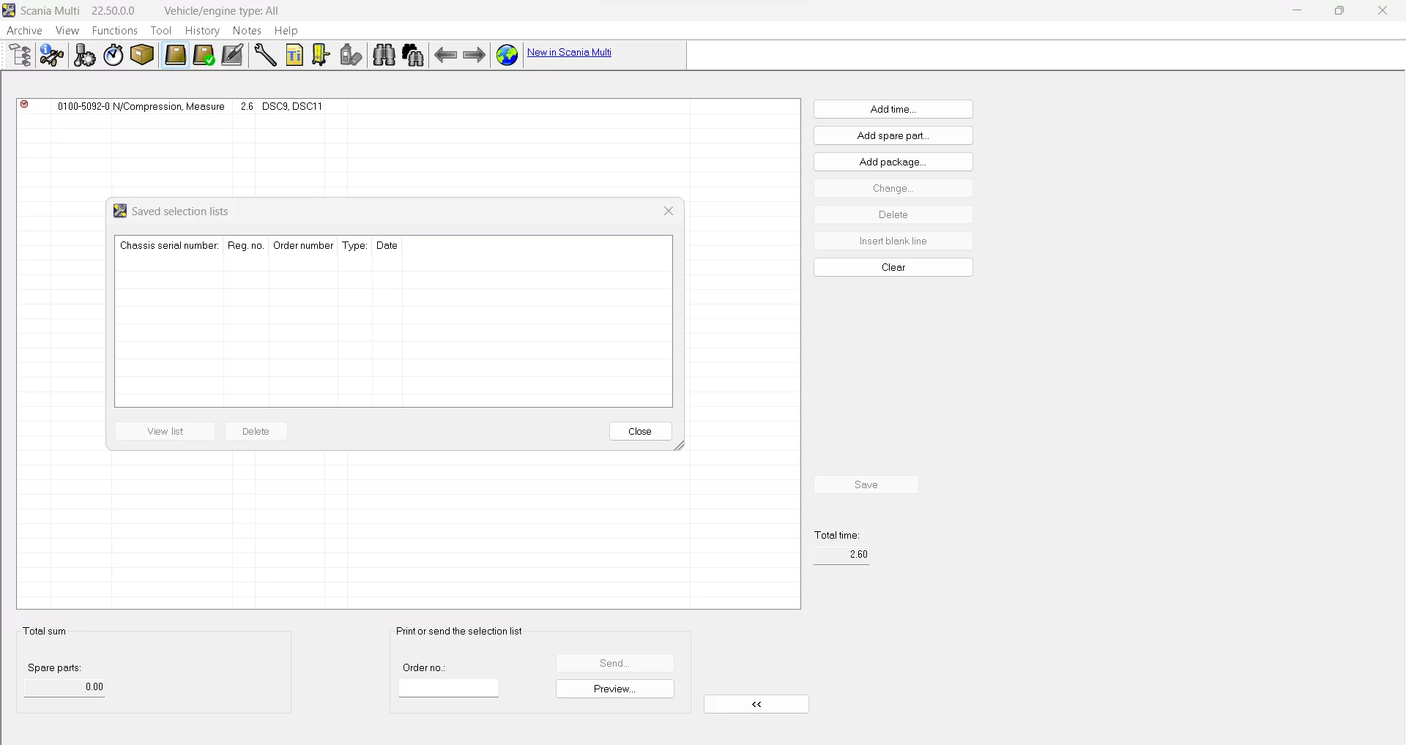This screenshot has width=1406, height=745.
Task: Click the binoculars search icon
Action: pos(383,55)
